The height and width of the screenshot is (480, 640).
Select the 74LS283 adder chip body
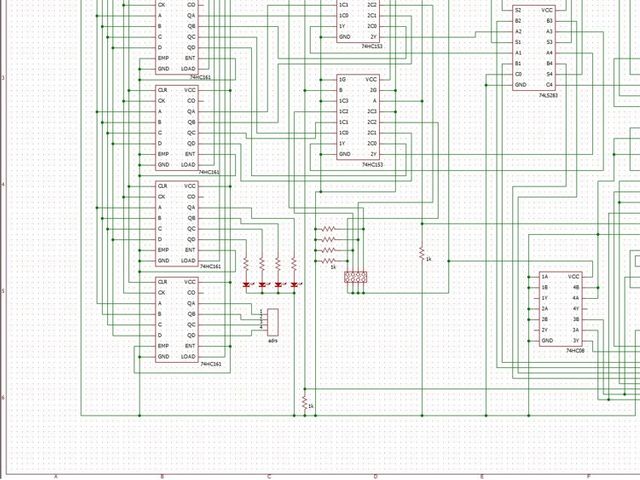point(533,47)
